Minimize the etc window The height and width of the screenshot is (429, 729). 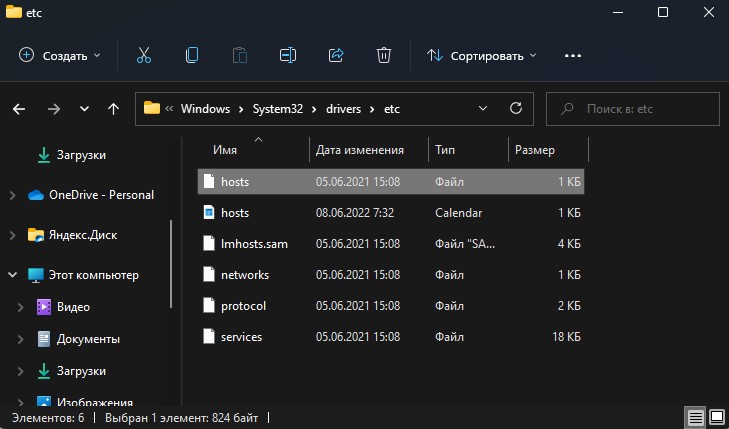tap(618, 12)
